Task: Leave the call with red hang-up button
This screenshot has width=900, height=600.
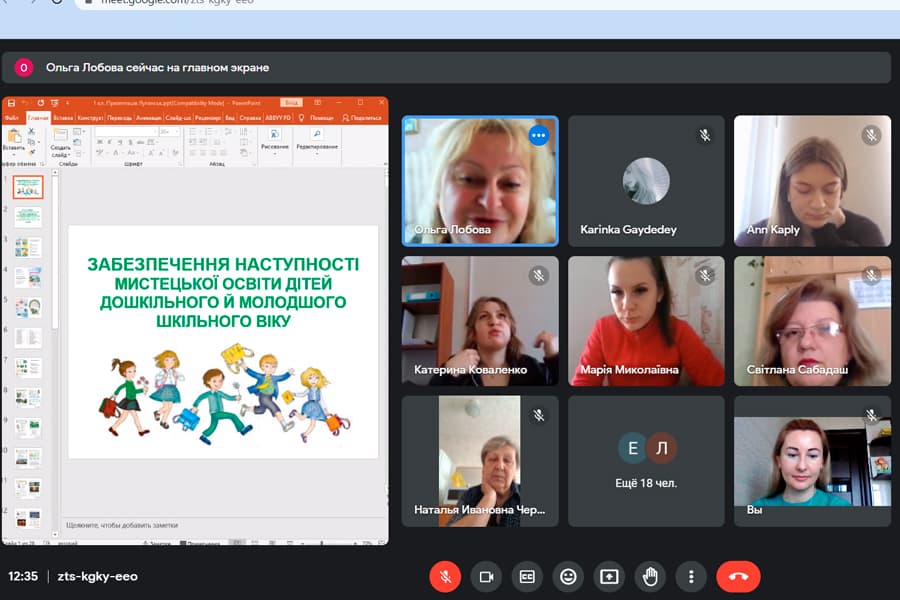Action: [738, 576]
